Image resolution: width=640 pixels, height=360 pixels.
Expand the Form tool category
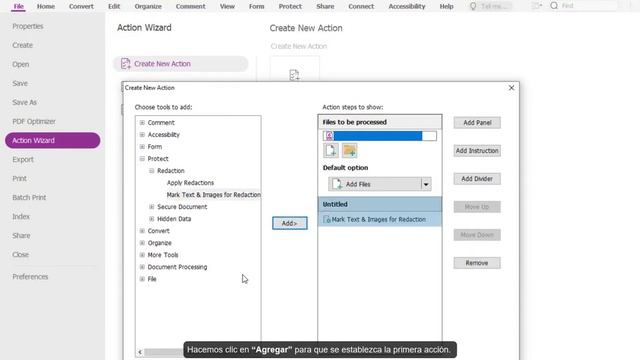[142, 147]
